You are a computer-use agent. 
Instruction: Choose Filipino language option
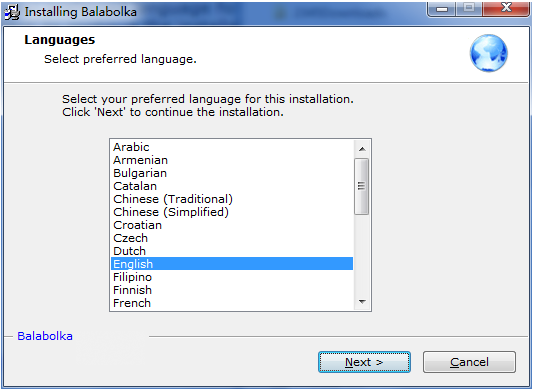(232, 277)
